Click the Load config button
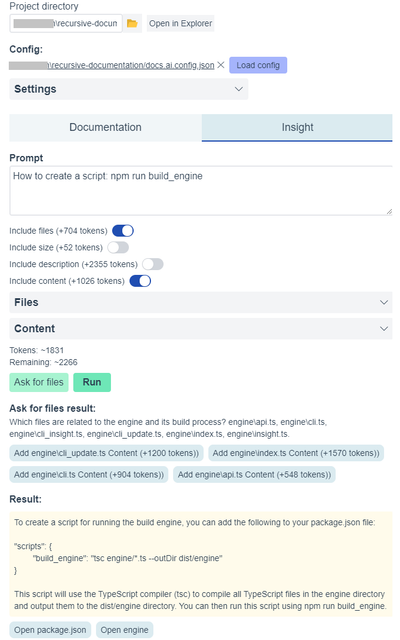400x640 pixels. [x=258, y=65]
